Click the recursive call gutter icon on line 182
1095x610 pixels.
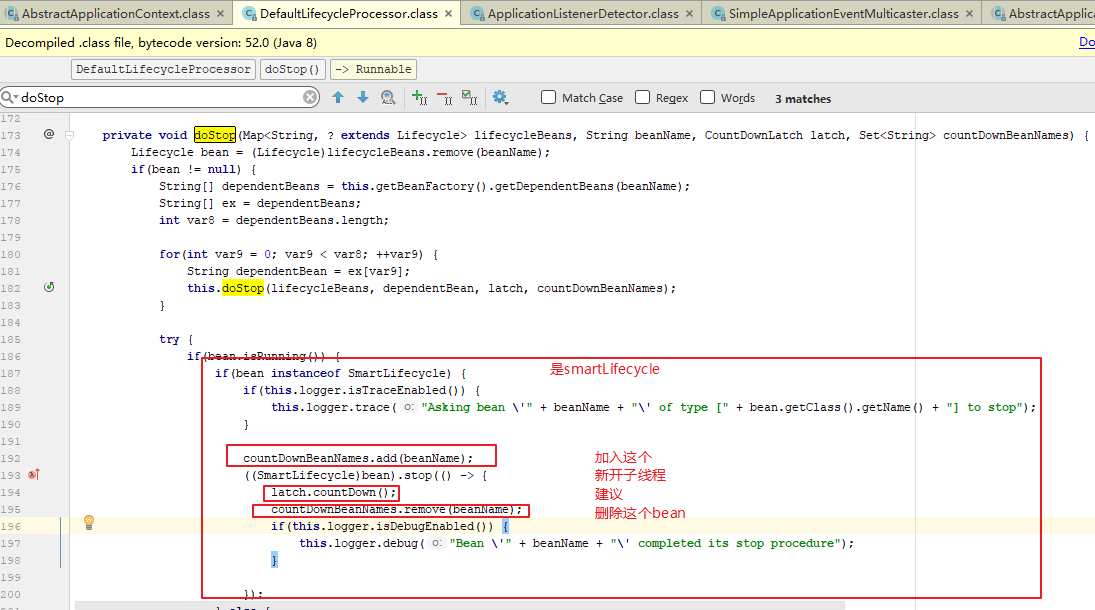(x=48, y=287)
